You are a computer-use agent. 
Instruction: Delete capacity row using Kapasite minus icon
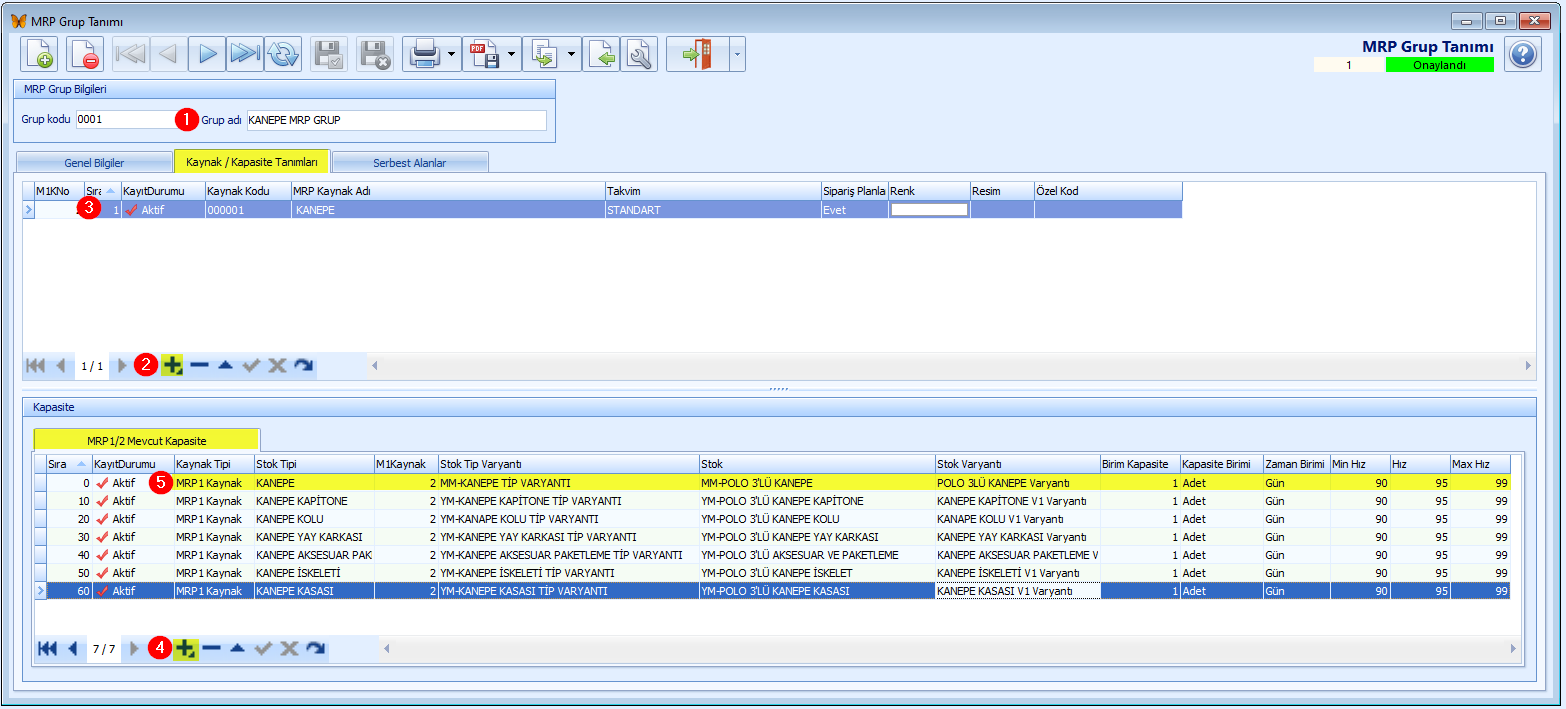point(211,649)
